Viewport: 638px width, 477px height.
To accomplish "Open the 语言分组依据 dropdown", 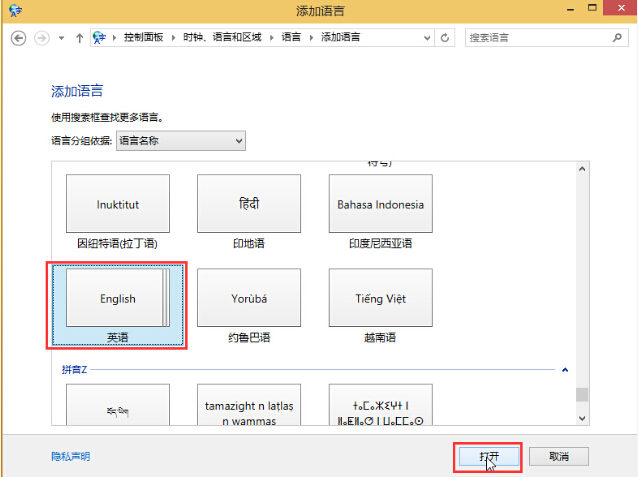I will (181, 141).
